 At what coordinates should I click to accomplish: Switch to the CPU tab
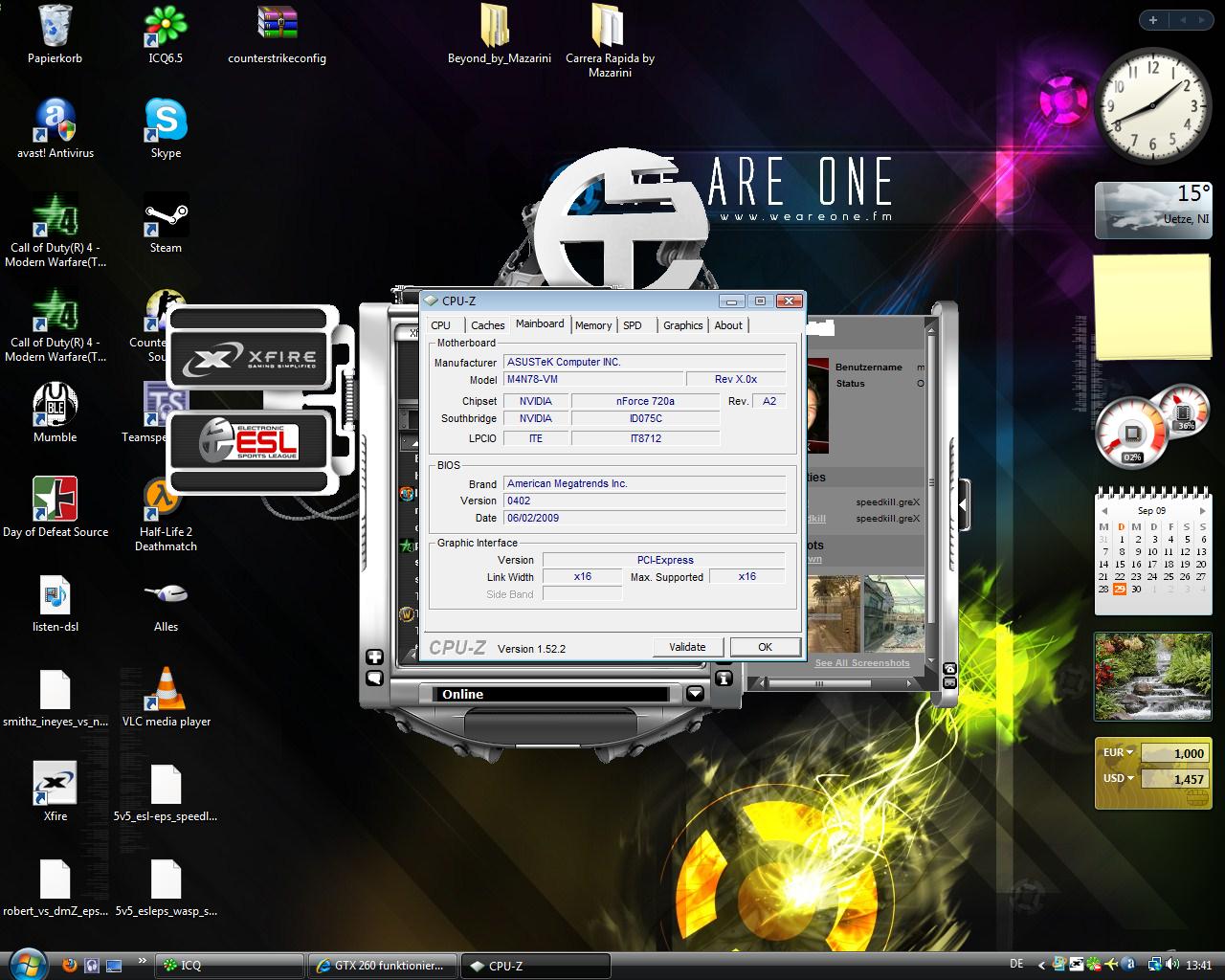441,325
